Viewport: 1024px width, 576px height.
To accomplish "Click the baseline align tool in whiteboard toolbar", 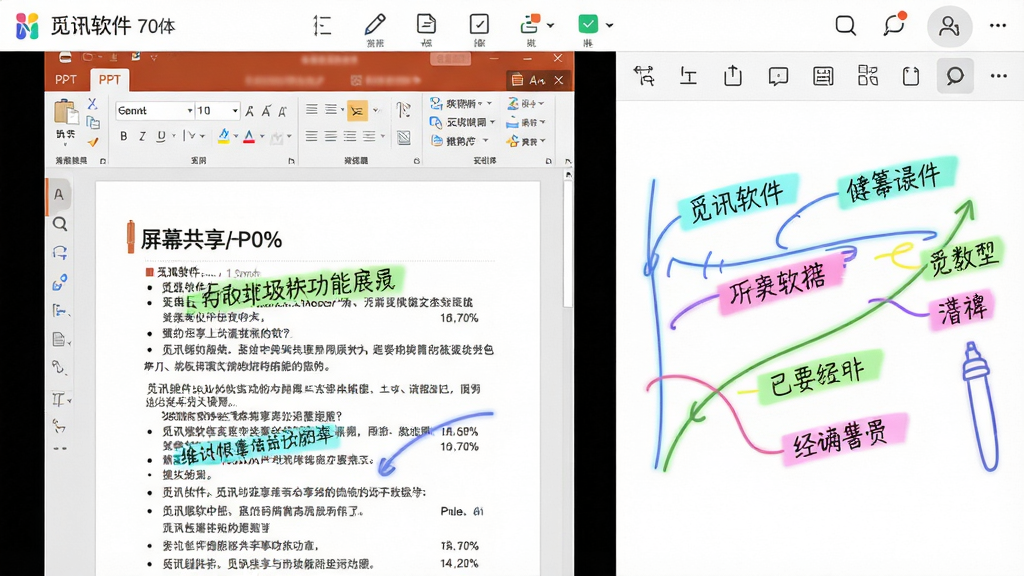I will (x=688, y=76).
